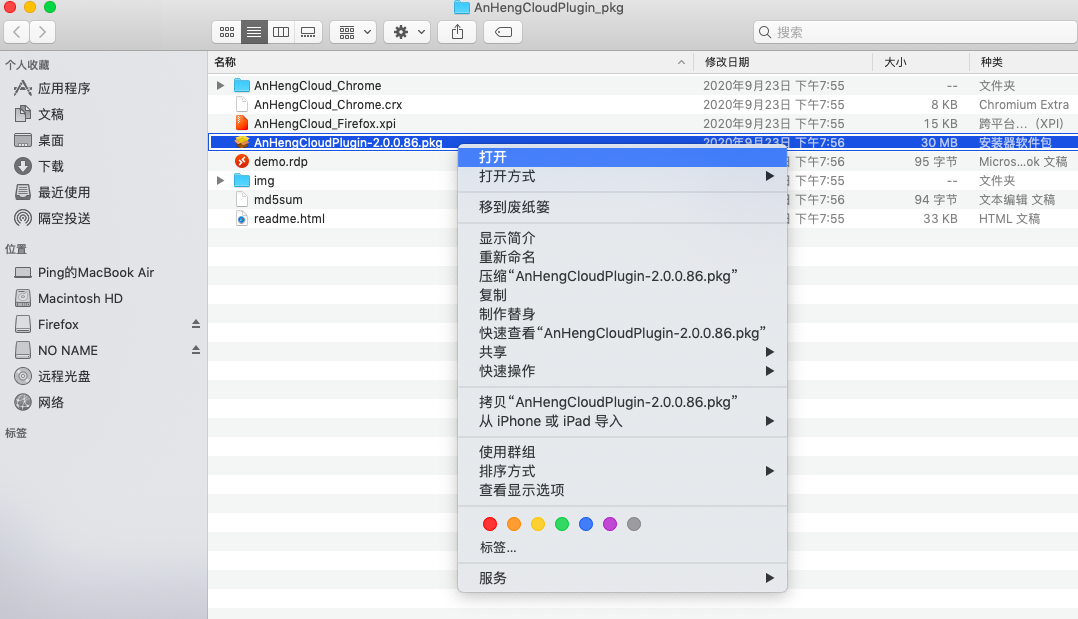The width and height of the screenshot is (1078, 619).
Task: Expand the 打开方式 submenu
Action: (x=622, y=176)
